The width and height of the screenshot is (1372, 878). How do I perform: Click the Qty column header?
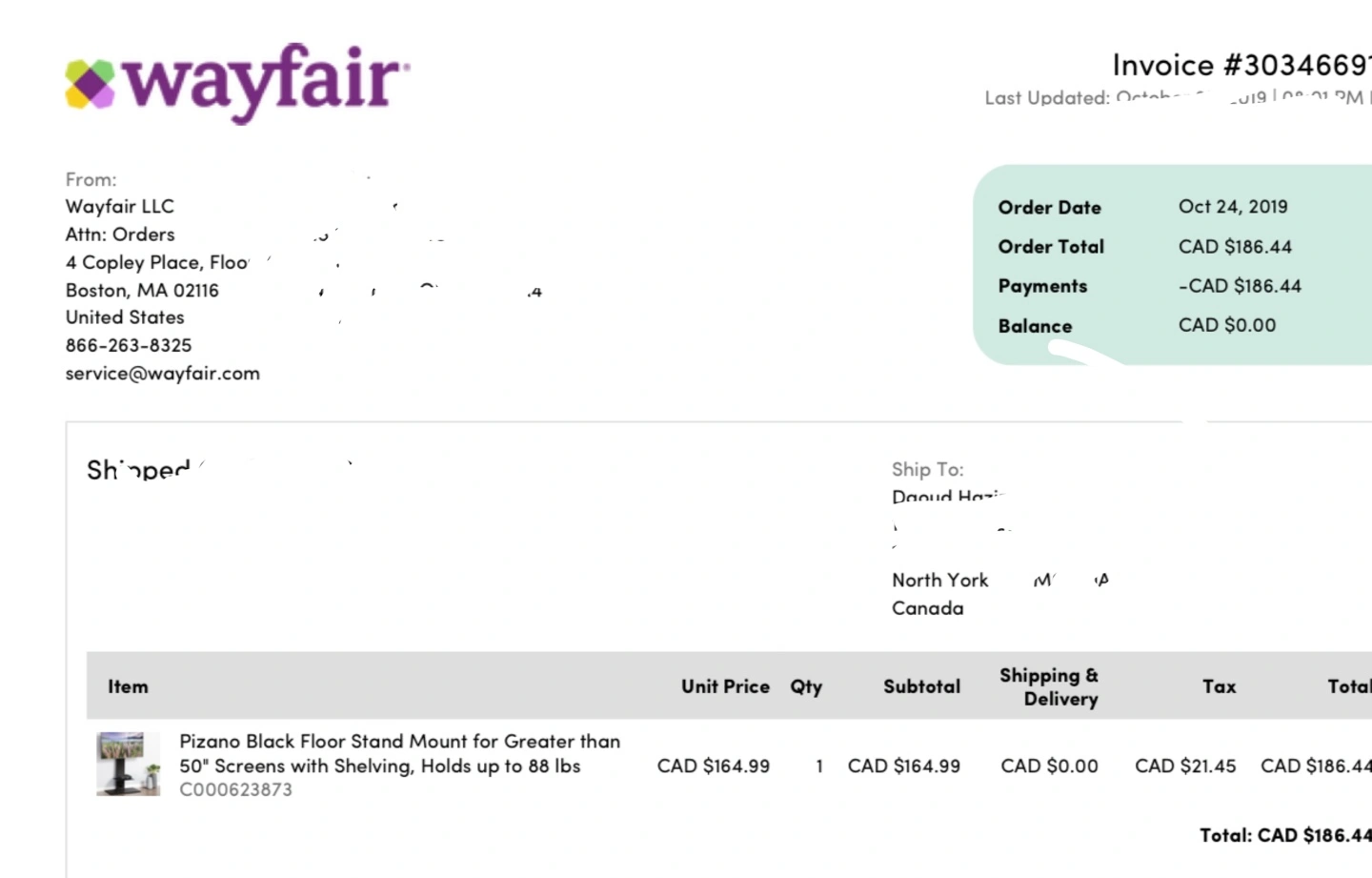coord(805,686)
